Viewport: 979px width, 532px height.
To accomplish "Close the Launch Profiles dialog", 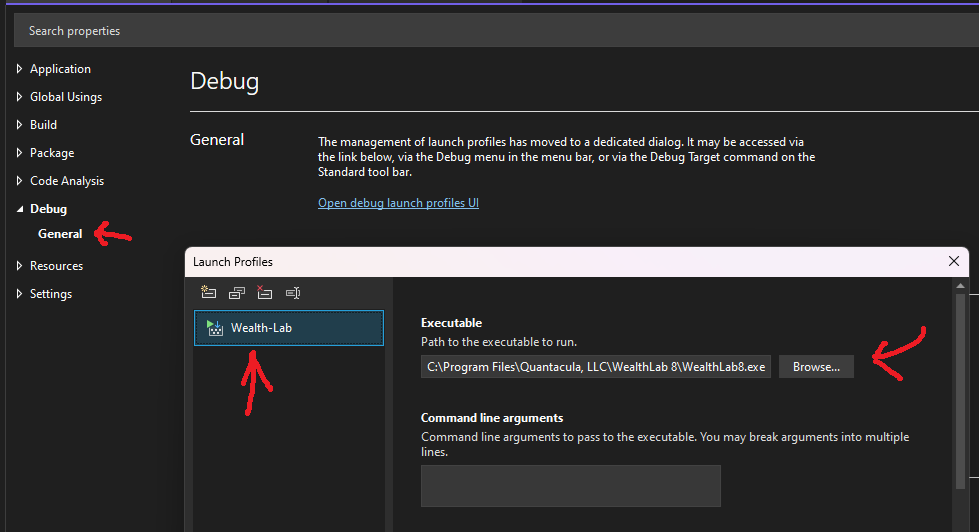I will [x=953, y=261].
